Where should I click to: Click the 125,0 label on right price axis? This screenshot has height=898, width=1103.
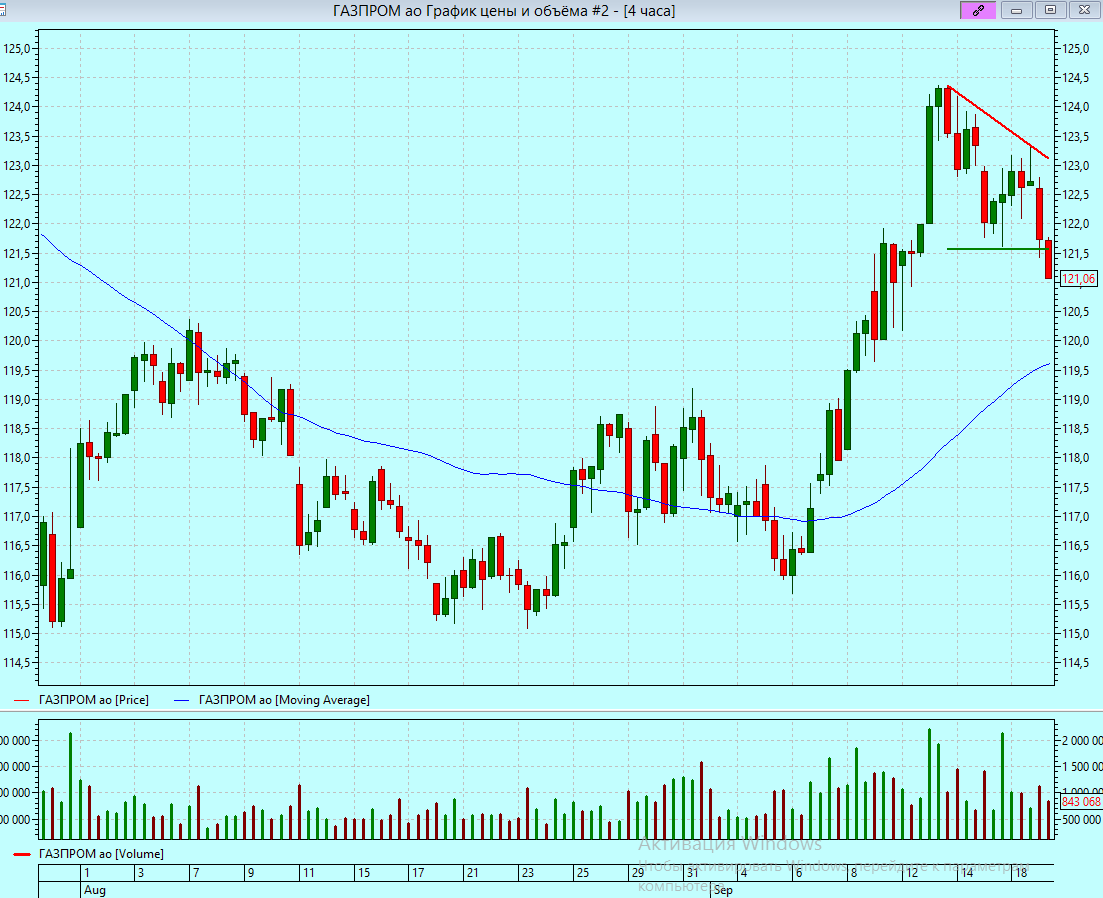pyautogui.click(x=1076, y=49)
